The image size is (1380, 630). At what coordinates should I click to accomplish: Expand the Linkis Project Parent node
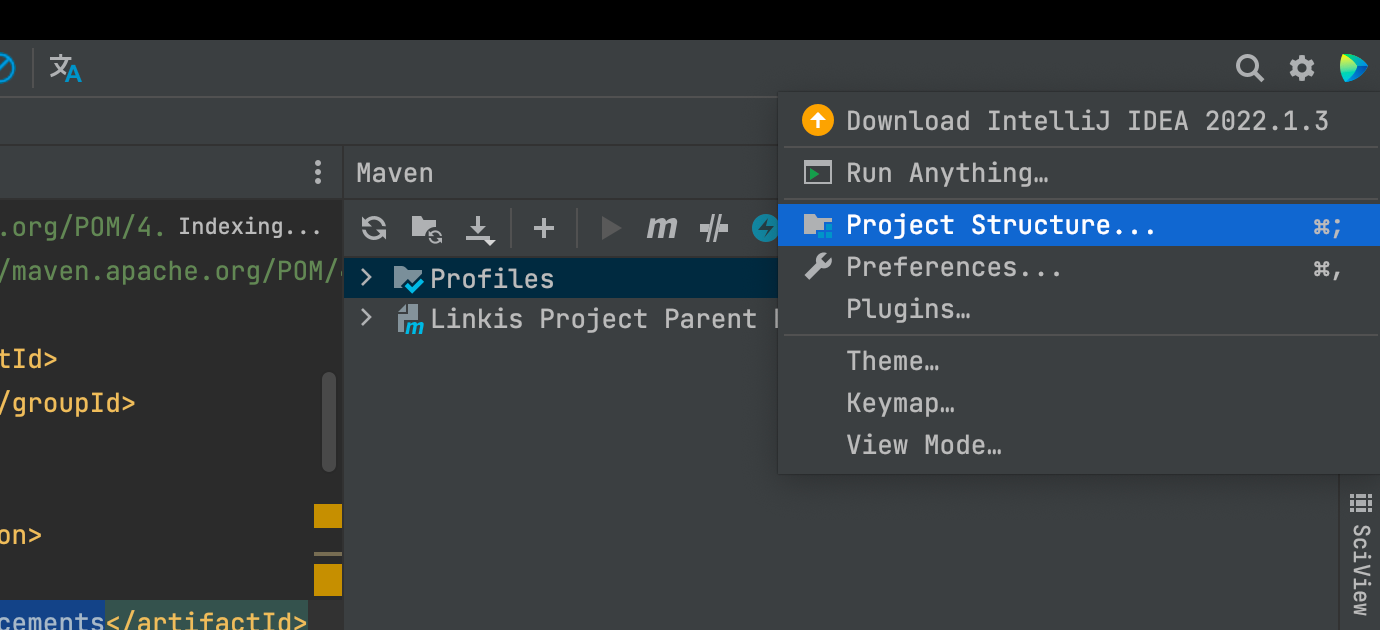tap(366, 319)
